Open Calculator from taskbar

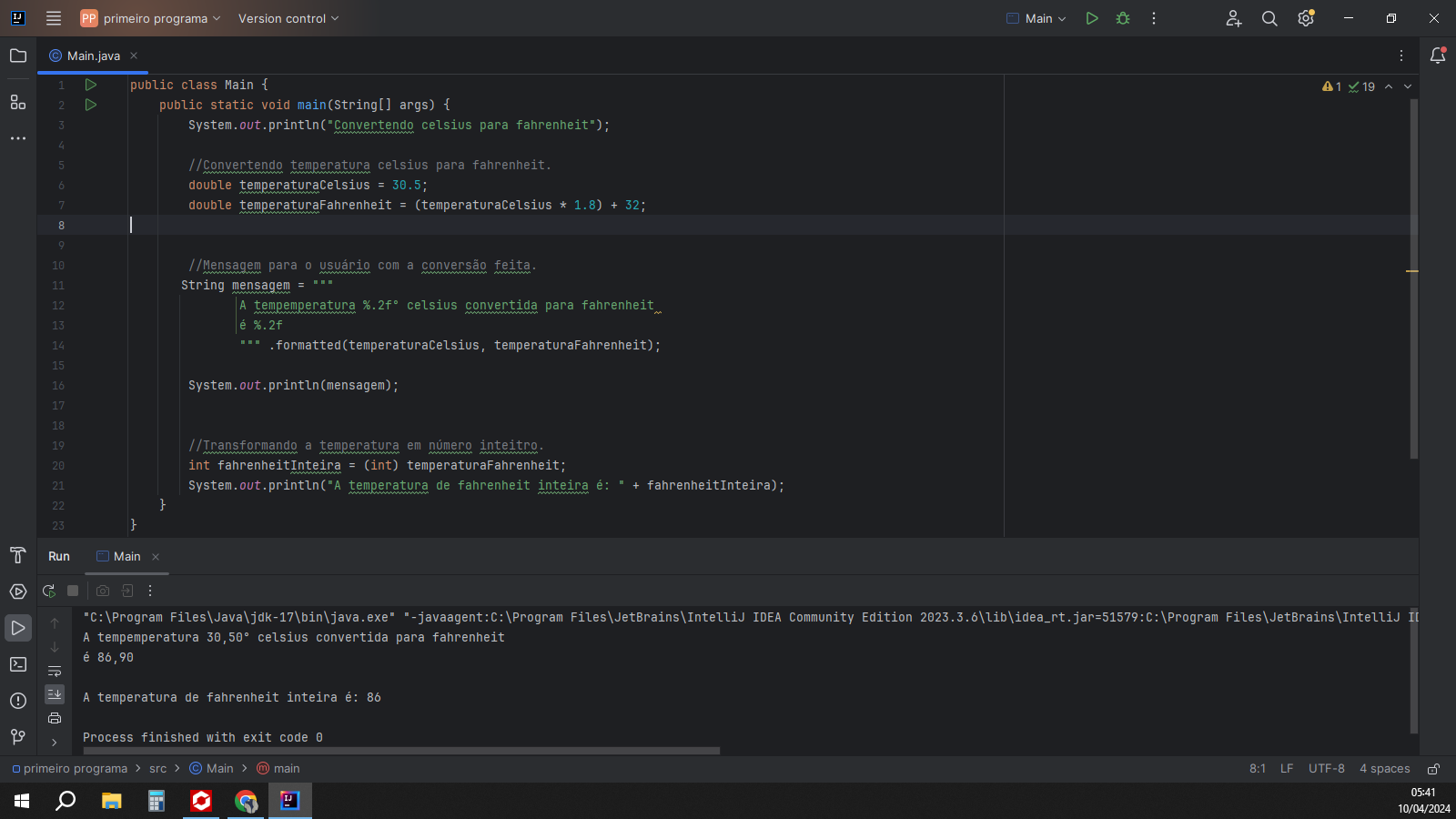(157, 801)
